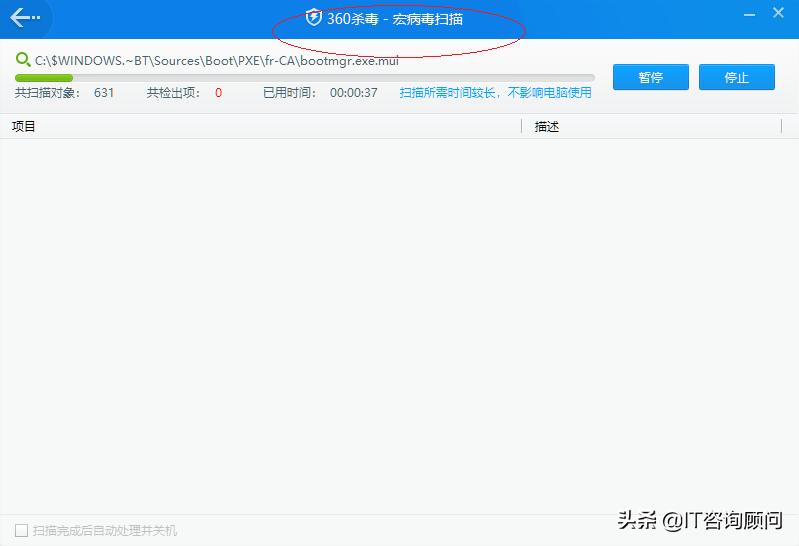Click the magnifier scan icon beside the path
The height and width of the screenshot is (546, 799).
click(23, 60)
